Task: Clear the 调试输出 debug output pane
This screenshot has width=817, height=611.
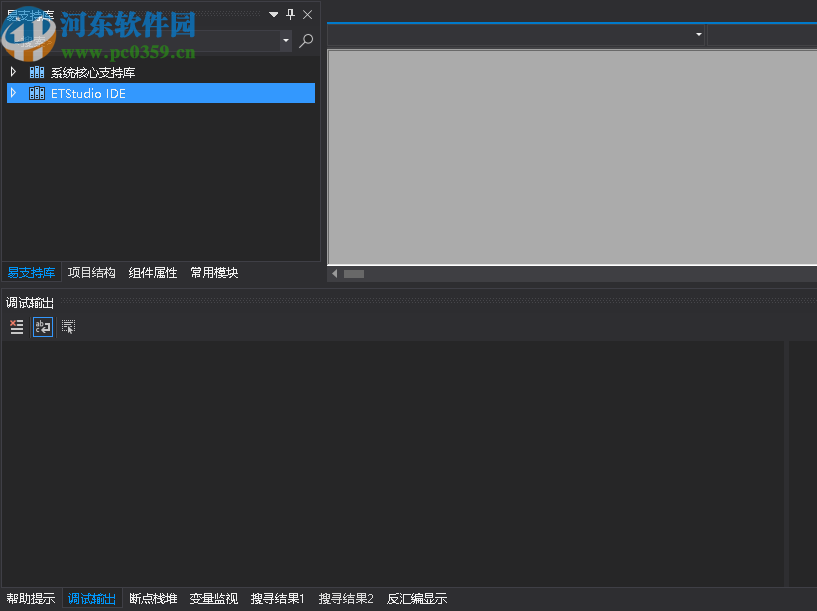Action: pyautogui.click(x=16, y=326)
